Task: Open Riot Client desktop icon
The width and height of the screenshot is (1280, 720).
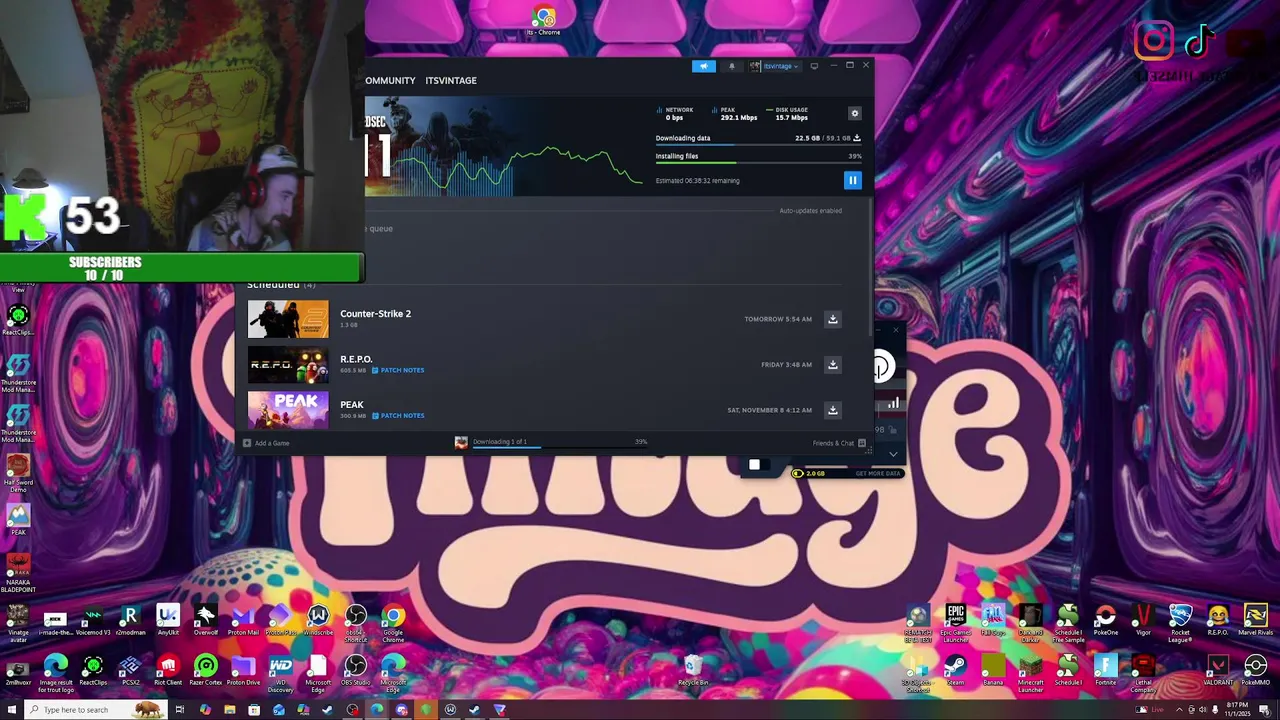Action: pos(168,670)
